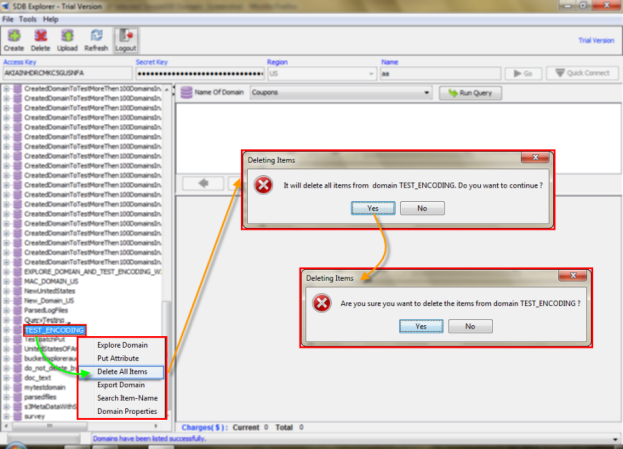The height and width of the screenshot is (449, 623).
Task: Expand the TEST_ENCODING tree node
Action: tap(7, 330)
